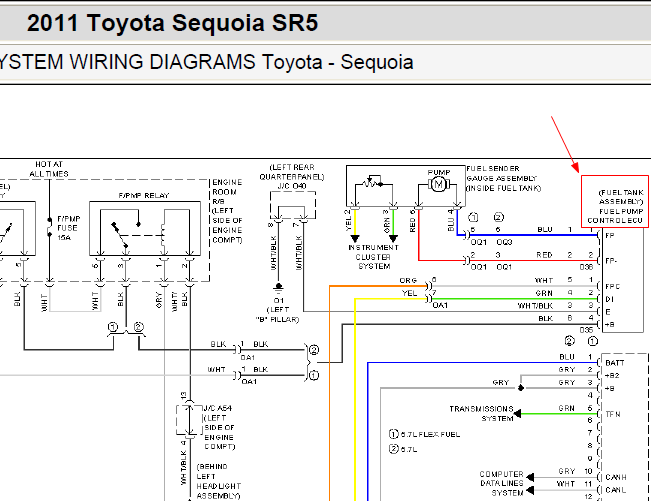This screenshot has width=651, height=501.
Task: Click the F/PMP relay coil symbol
Action: 163,237
